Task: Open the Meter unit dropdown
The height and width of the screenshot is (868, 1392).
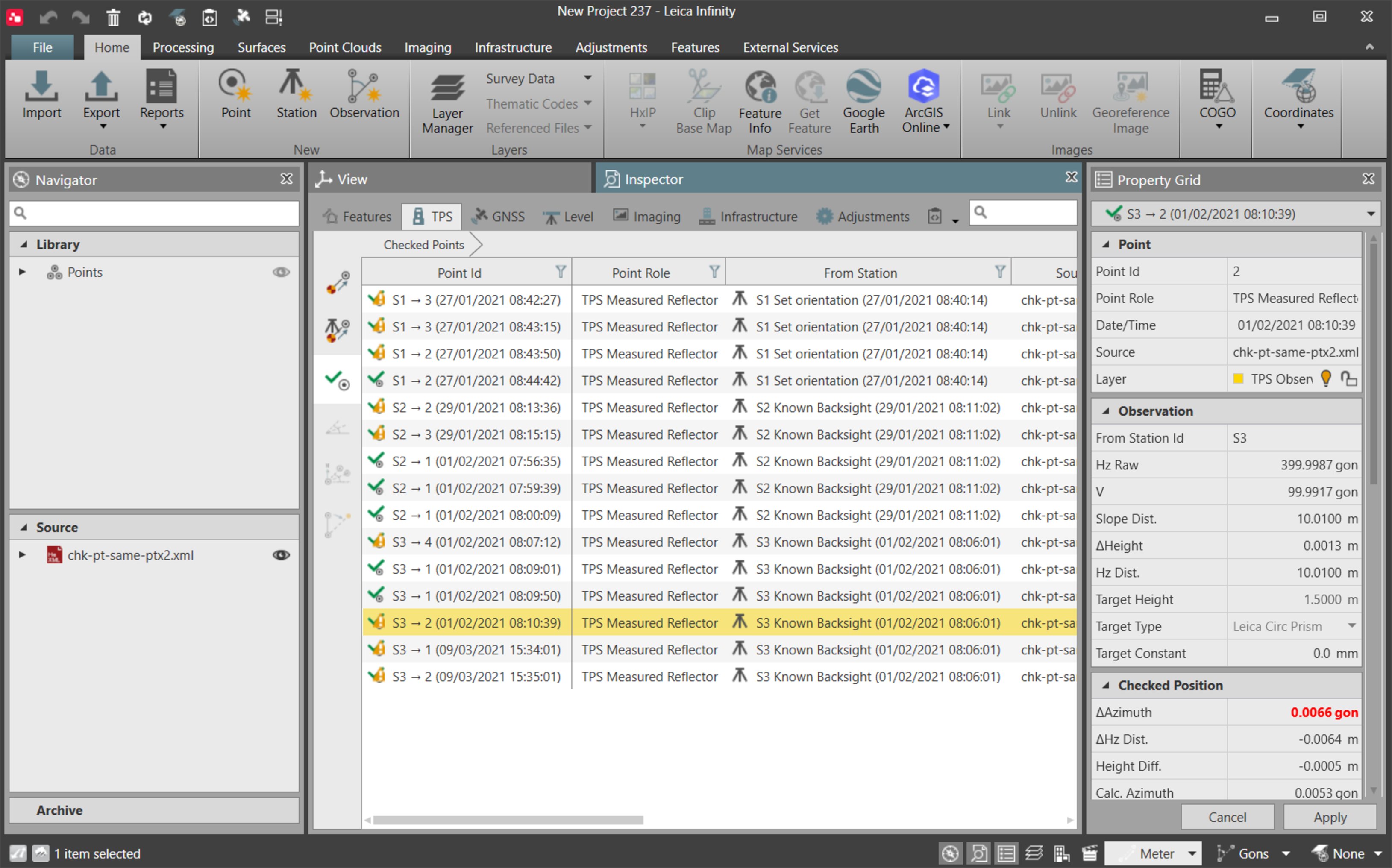Action: click(x=1192, y=853)
